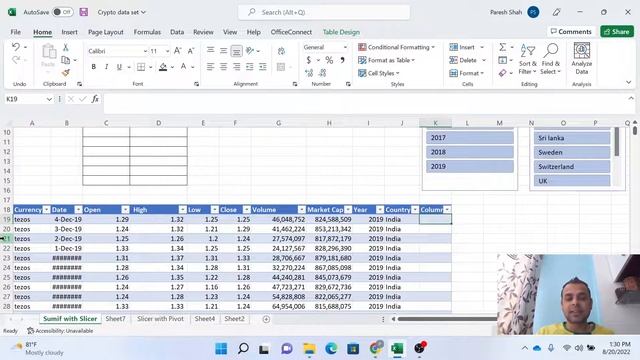Click the Percent Style icon

coord(329,60)
